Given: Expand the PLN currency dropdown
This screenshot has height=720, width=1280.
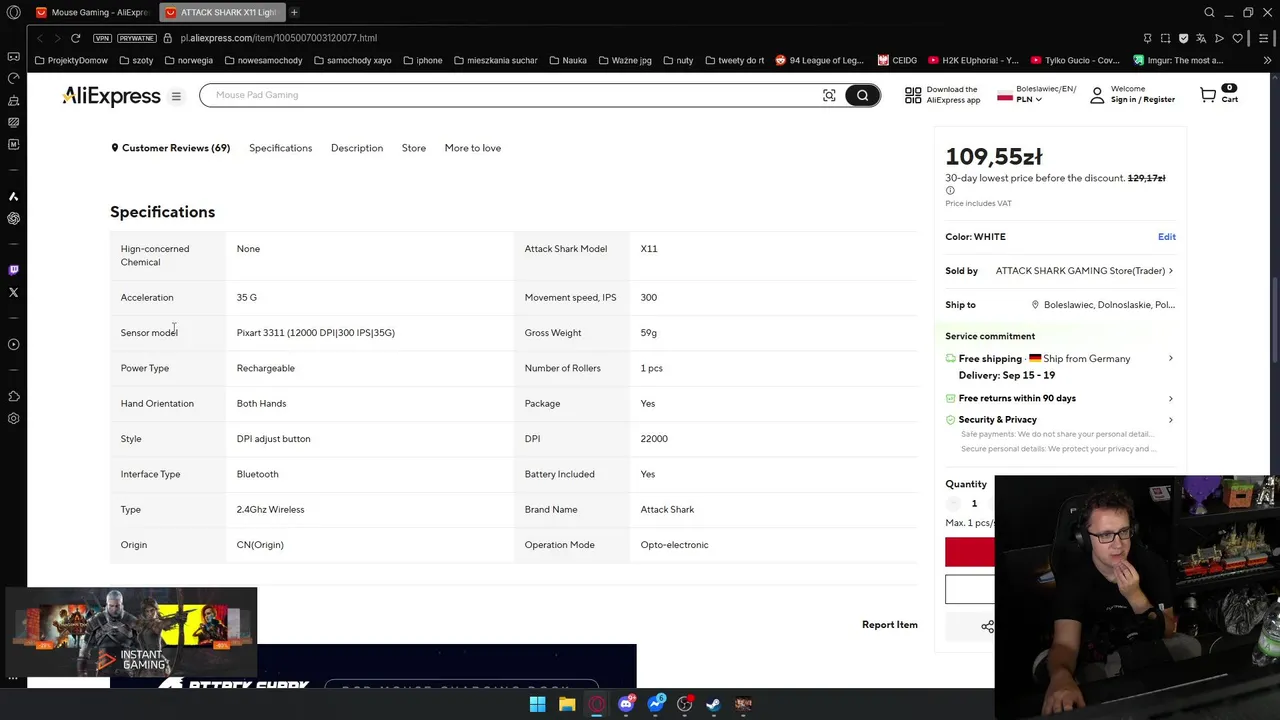Looking at the screenshot, I should click(x=1029, y=99).
